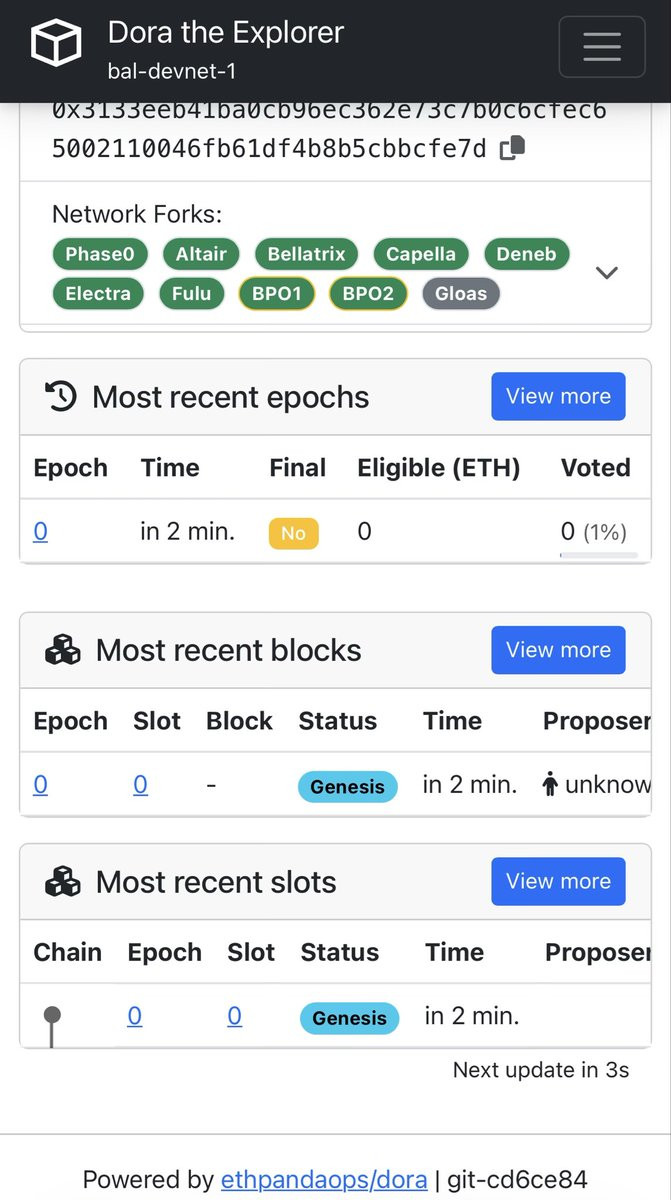This screenshot has height=1200, width=671.
Task: Click the voted progress bar for epoch 0
Action: point(598,554)
